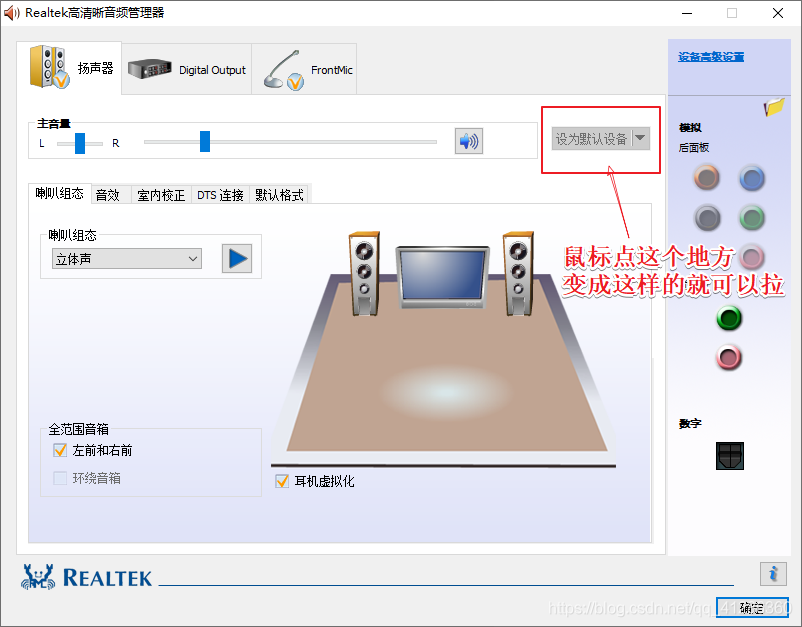Click the blue rear panel audio jack
This screenshot has height=627, width=802.
[x=751, y=178]
